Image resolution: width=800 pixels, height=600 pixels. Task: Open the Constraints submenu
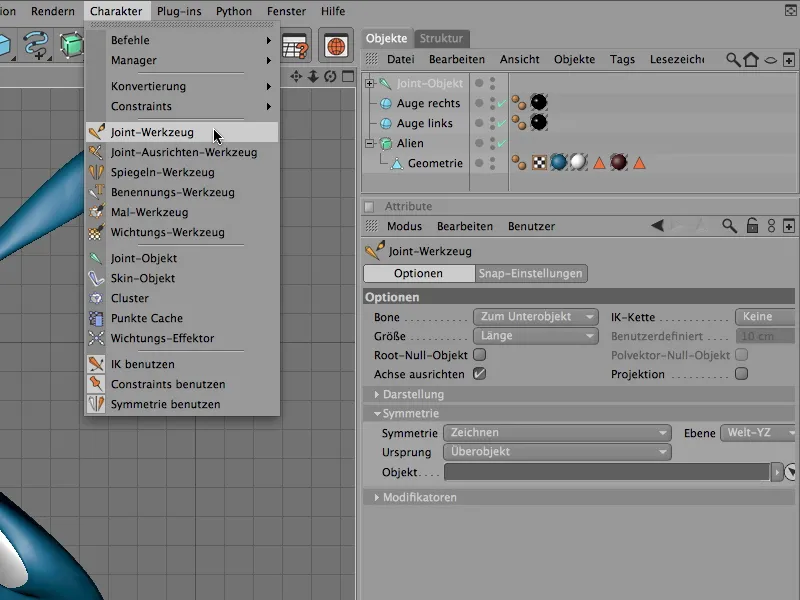182,106
